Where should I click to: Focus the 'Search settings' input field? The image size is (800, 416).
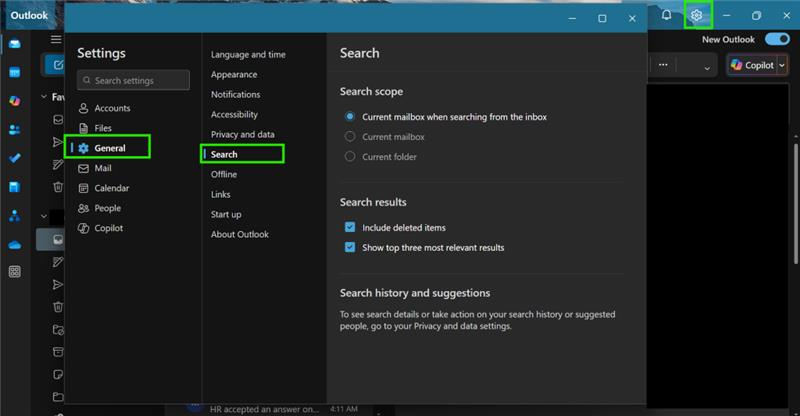click(134, 80)
